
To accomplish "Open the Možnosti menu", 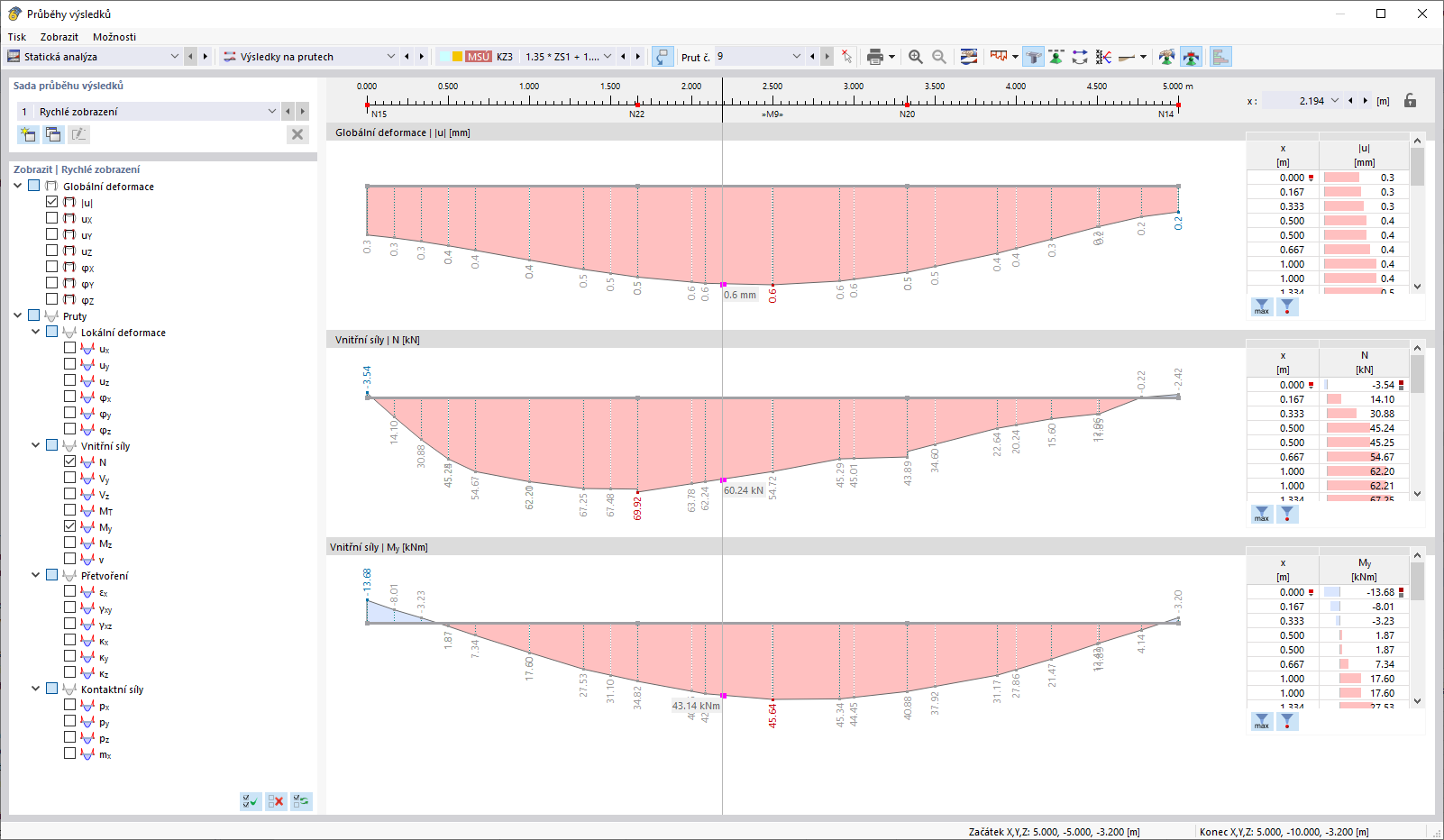I will pos(114,37).
